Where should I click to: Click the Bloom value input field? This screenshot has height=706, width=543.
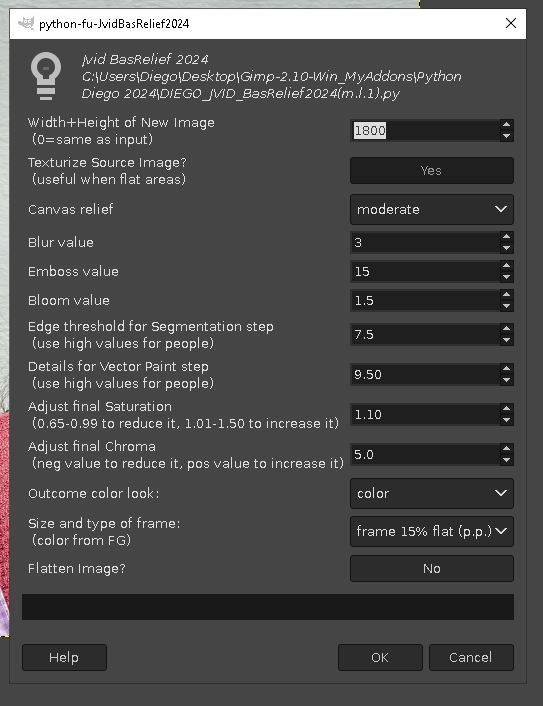coord(425,300)
